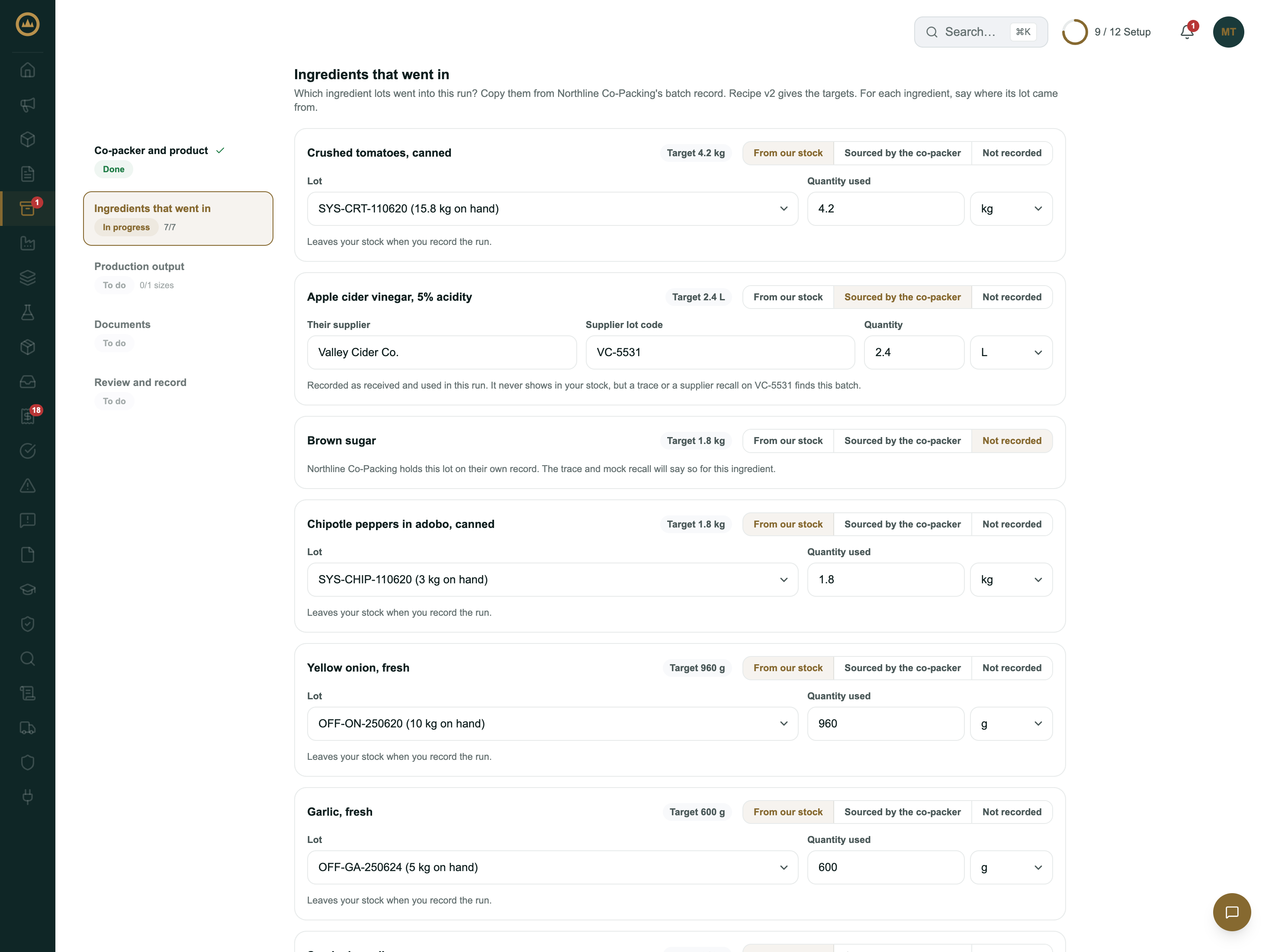Set Crushed tomatoes to Sourced by the co-packer

[902, 153]
